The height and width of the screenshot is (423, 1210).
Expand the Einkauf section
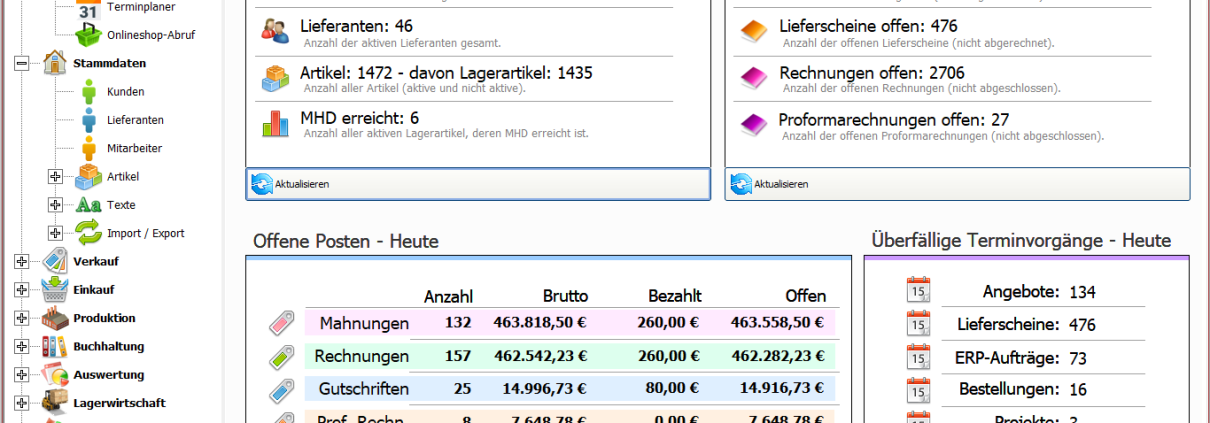[x=22, y=290]
